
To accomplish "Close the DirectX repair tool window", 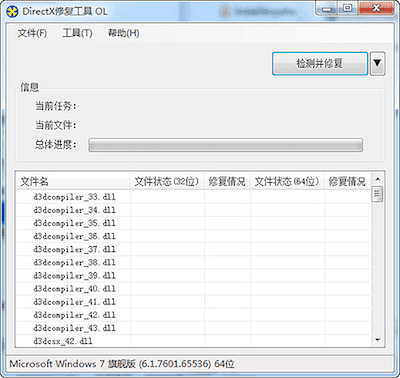I will click(x=376, y=8).
